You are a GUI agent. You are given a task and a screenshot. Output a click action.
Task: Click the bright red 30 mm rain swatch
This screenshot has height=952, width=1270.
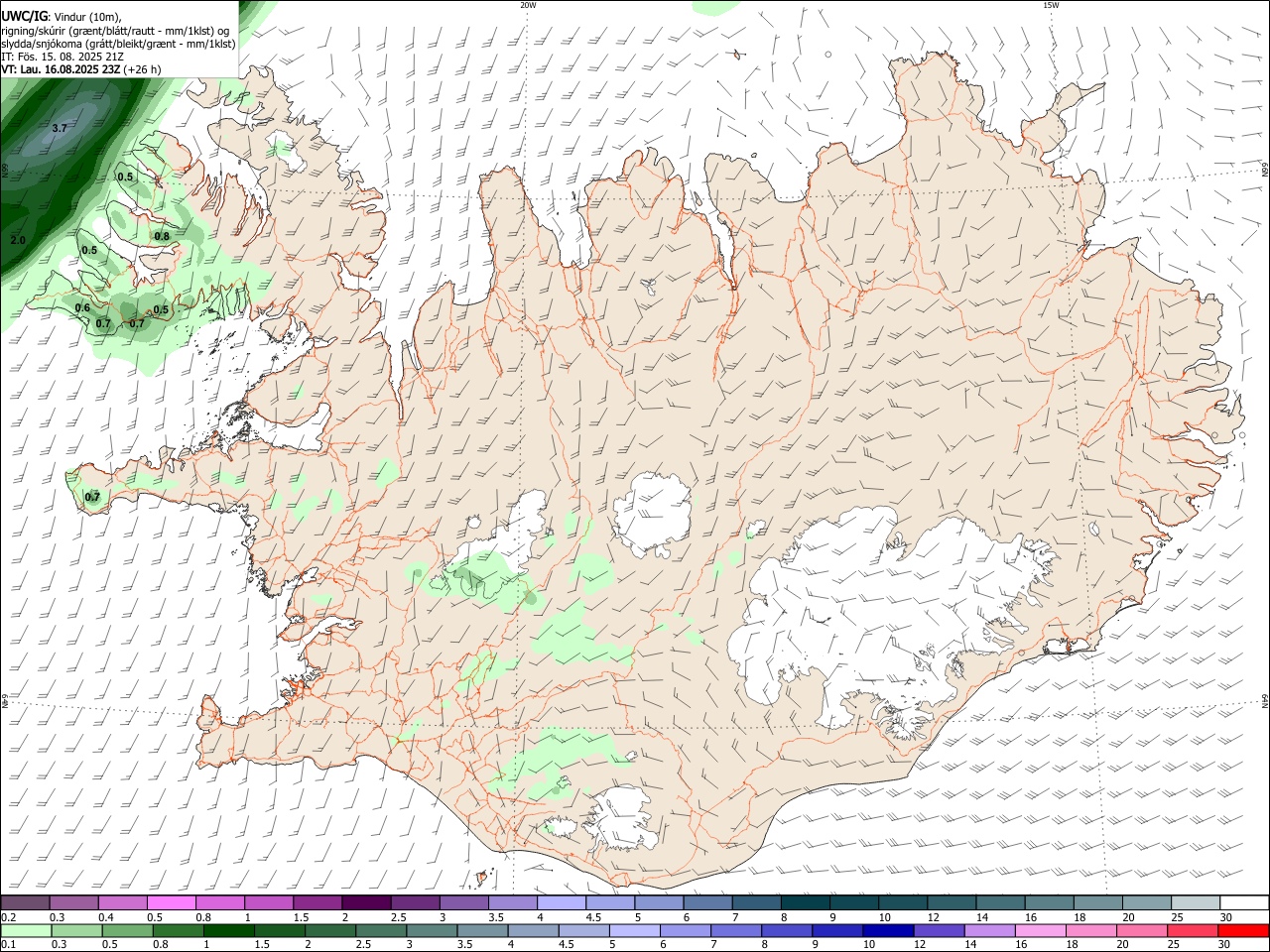coord(1243,931)
